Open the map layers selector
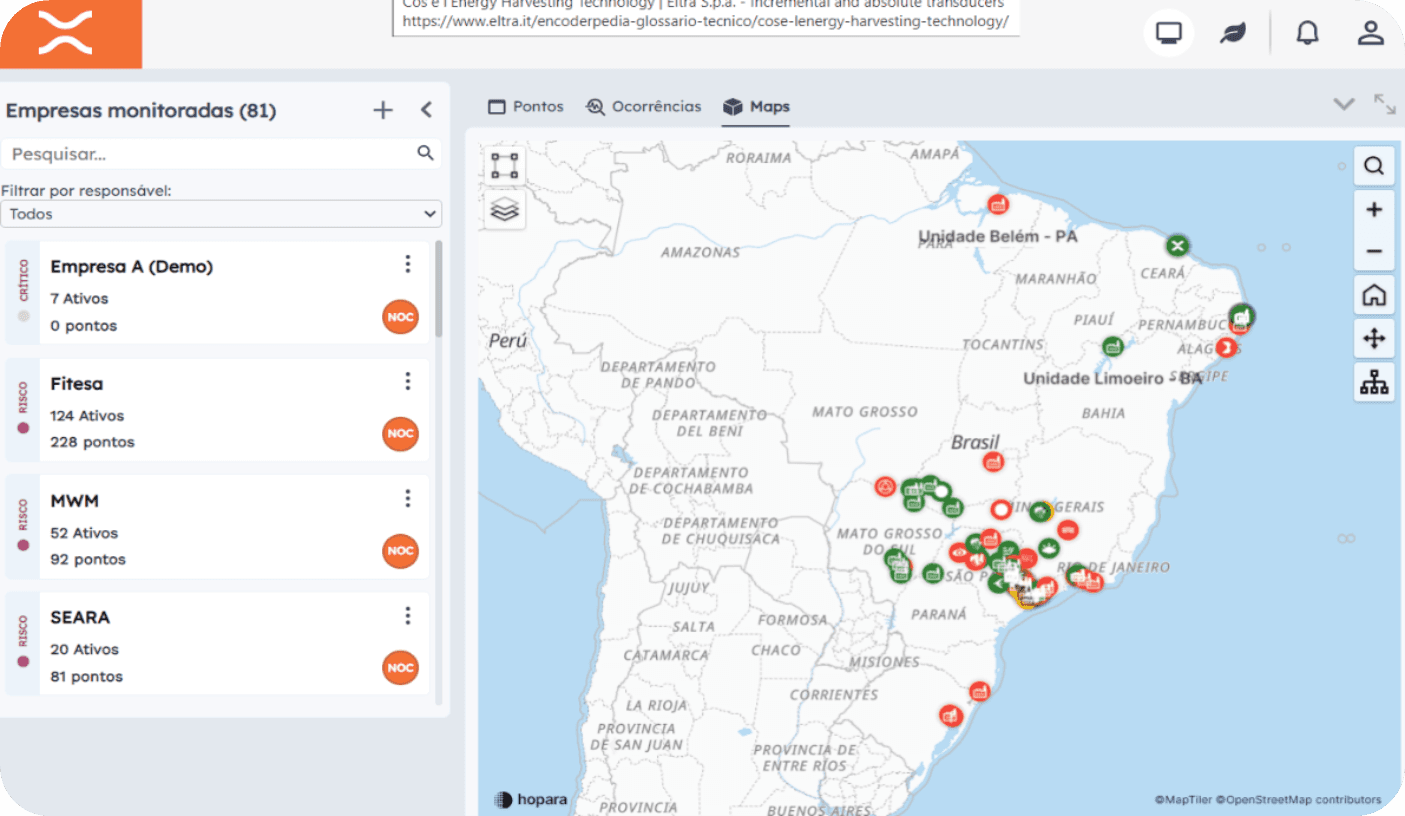 (505, 210)
